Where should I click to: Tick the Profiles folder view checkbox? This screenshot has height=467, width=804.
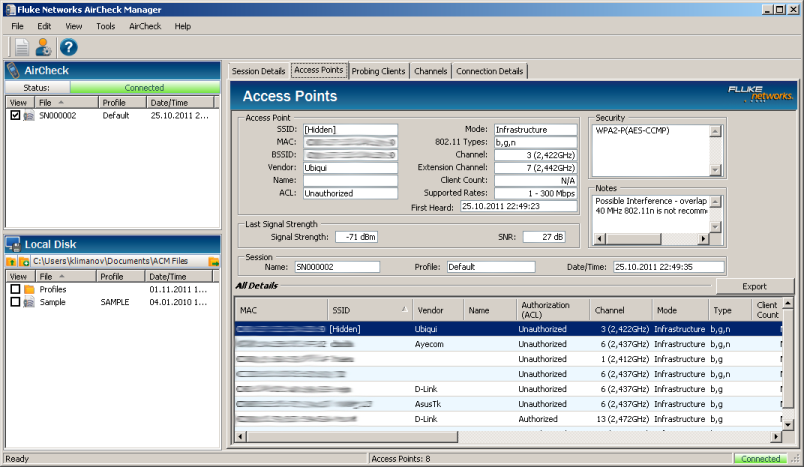[x=15, y=289]
